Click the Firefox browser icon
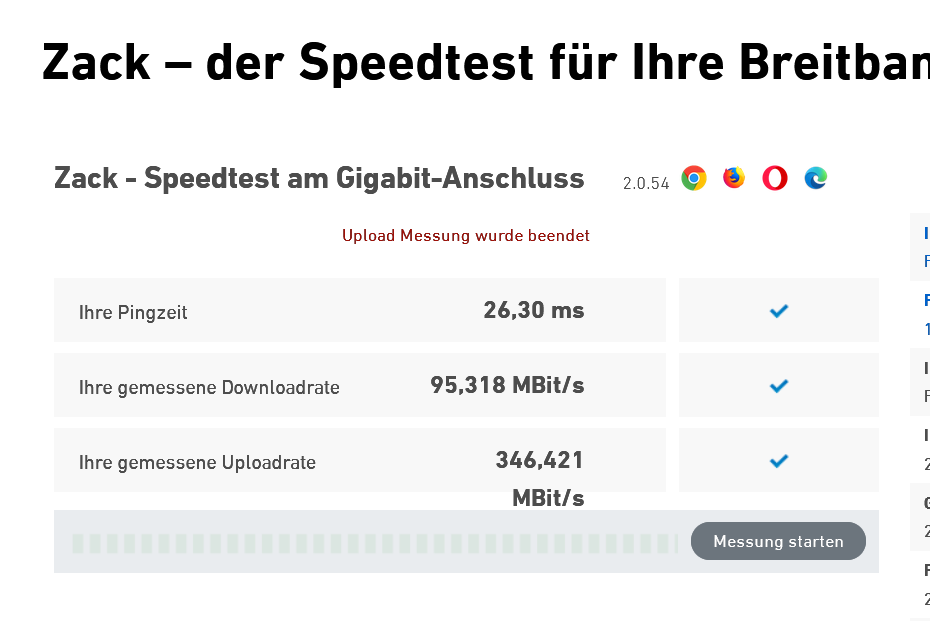The width and height of the screenshot is (930, 621). pyautogui.click(x=734, y=178)
